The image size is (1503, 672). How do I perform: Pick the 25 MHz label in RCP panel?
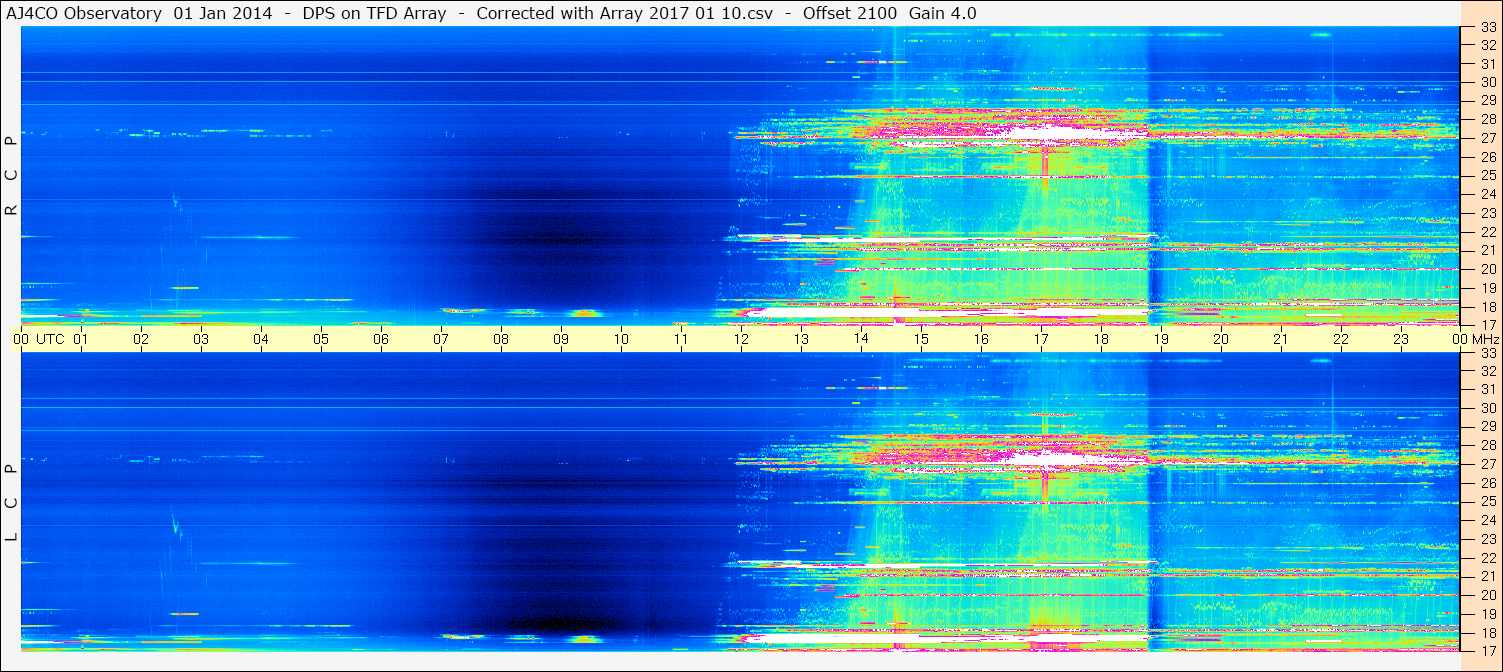tap(1487, 176)
